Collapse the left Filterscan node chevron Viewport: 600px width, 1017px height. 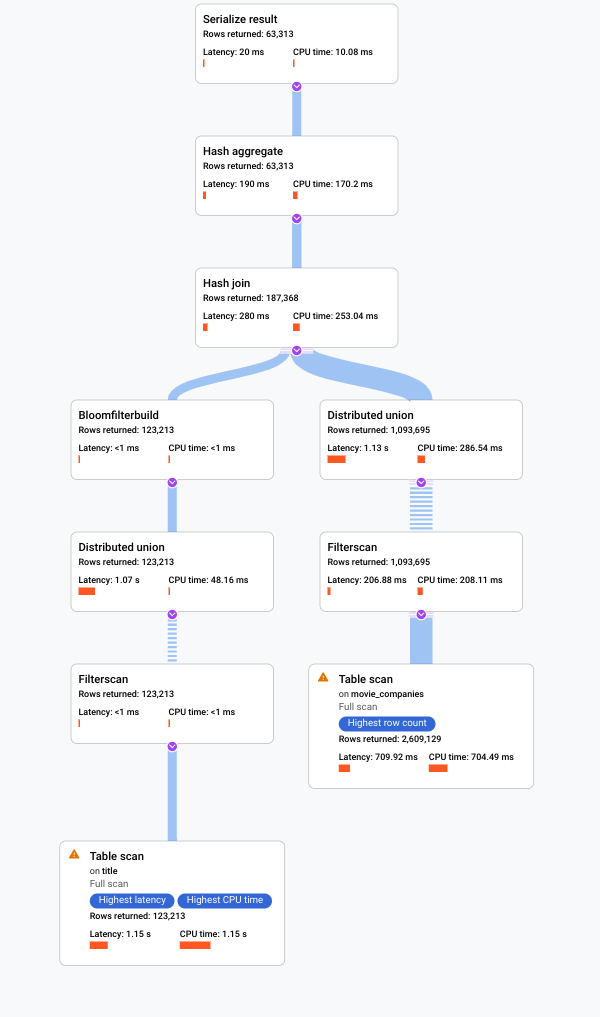[x=172, y=746]
